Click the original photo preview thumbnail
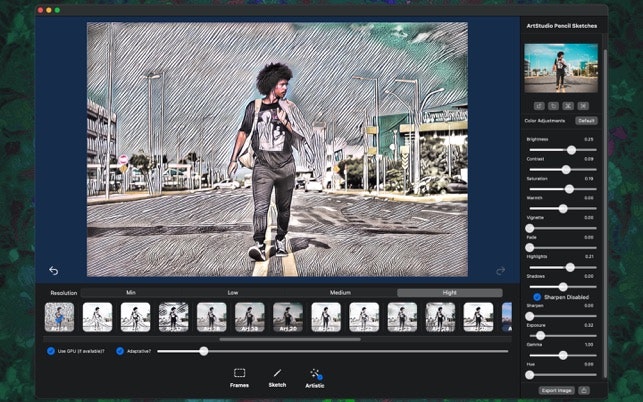The height and width of the screenshot is (402, 643). (561, 68)
